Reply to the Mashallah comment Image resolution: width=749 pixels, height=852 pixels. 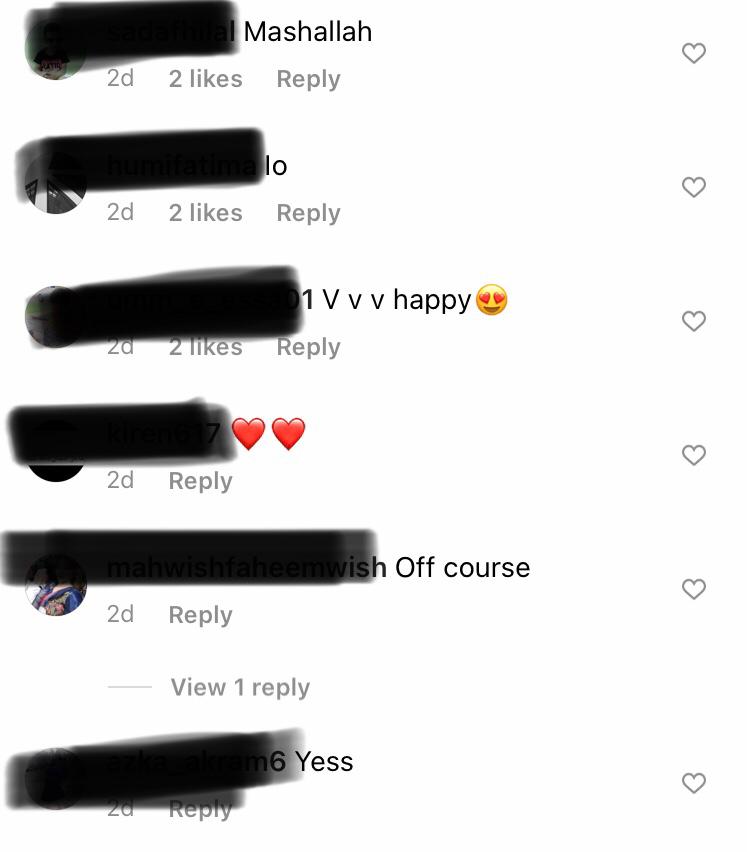(x=308, y=79)
